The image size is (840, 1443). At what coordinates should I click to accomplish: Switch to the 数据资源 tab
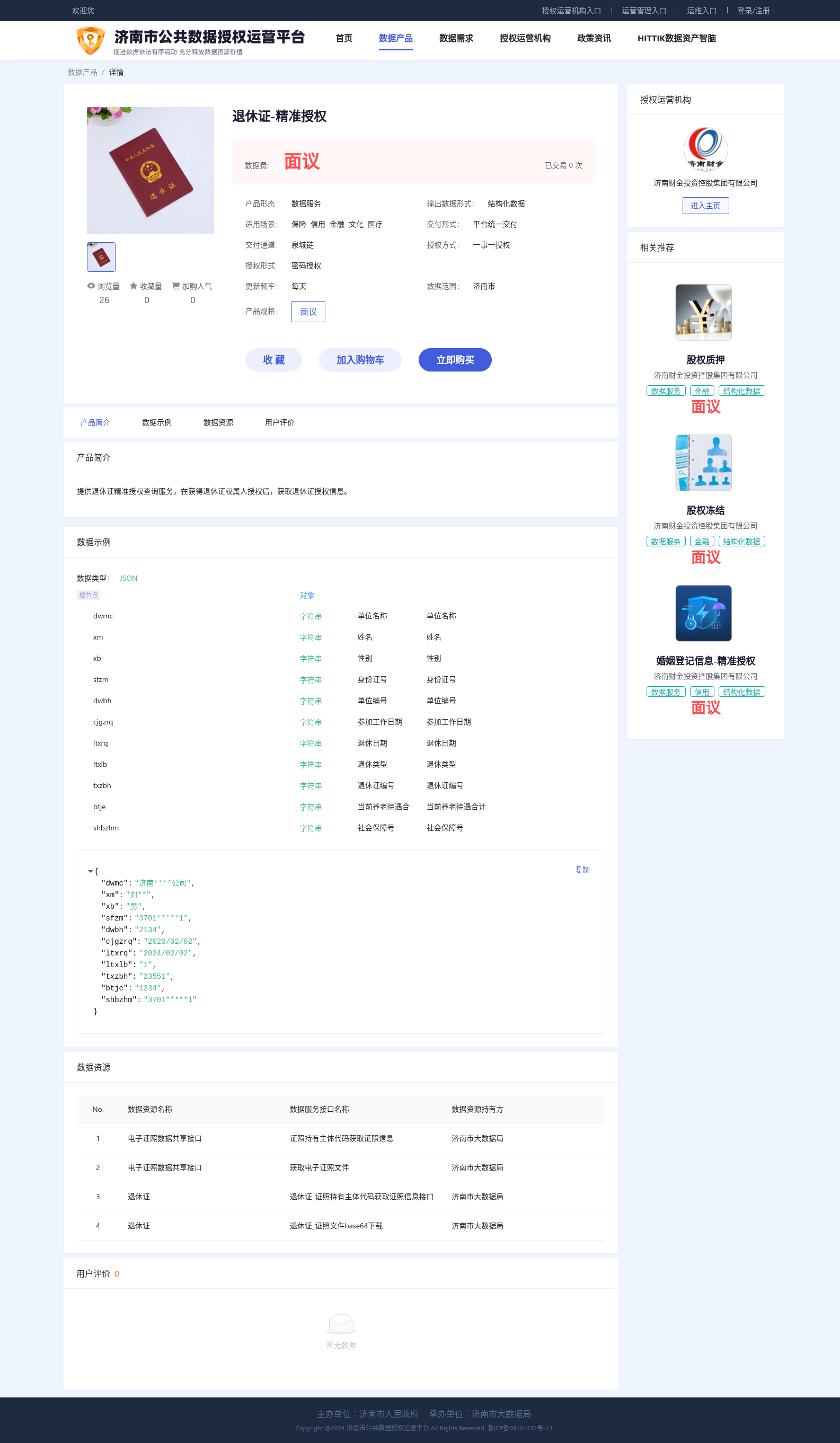click(x=218, y=422)
